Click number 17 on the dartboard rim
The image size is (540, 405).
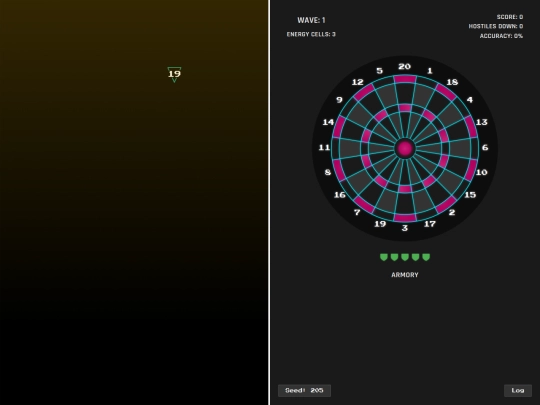coord(430,224)
